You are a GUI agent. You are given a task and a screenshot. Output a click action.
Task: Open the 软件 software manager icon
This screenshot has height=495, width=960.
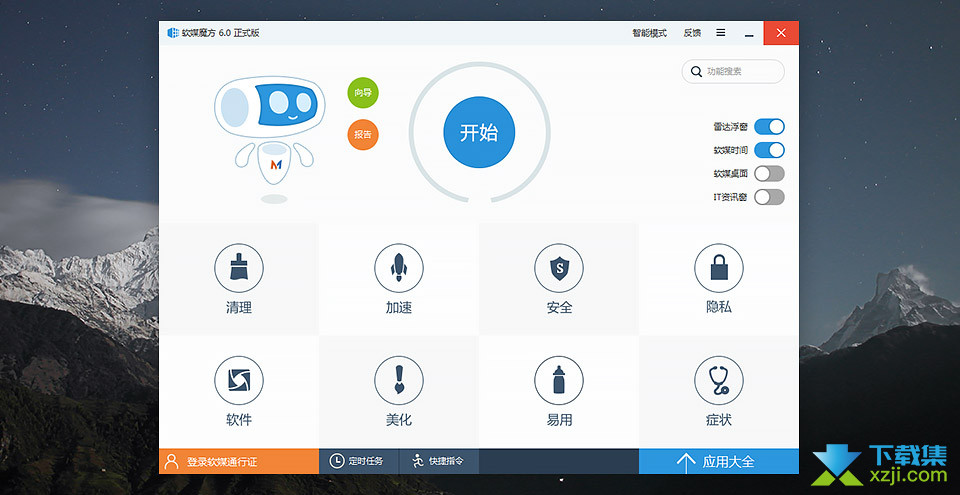pyautogui.click(x=239, y=380)
